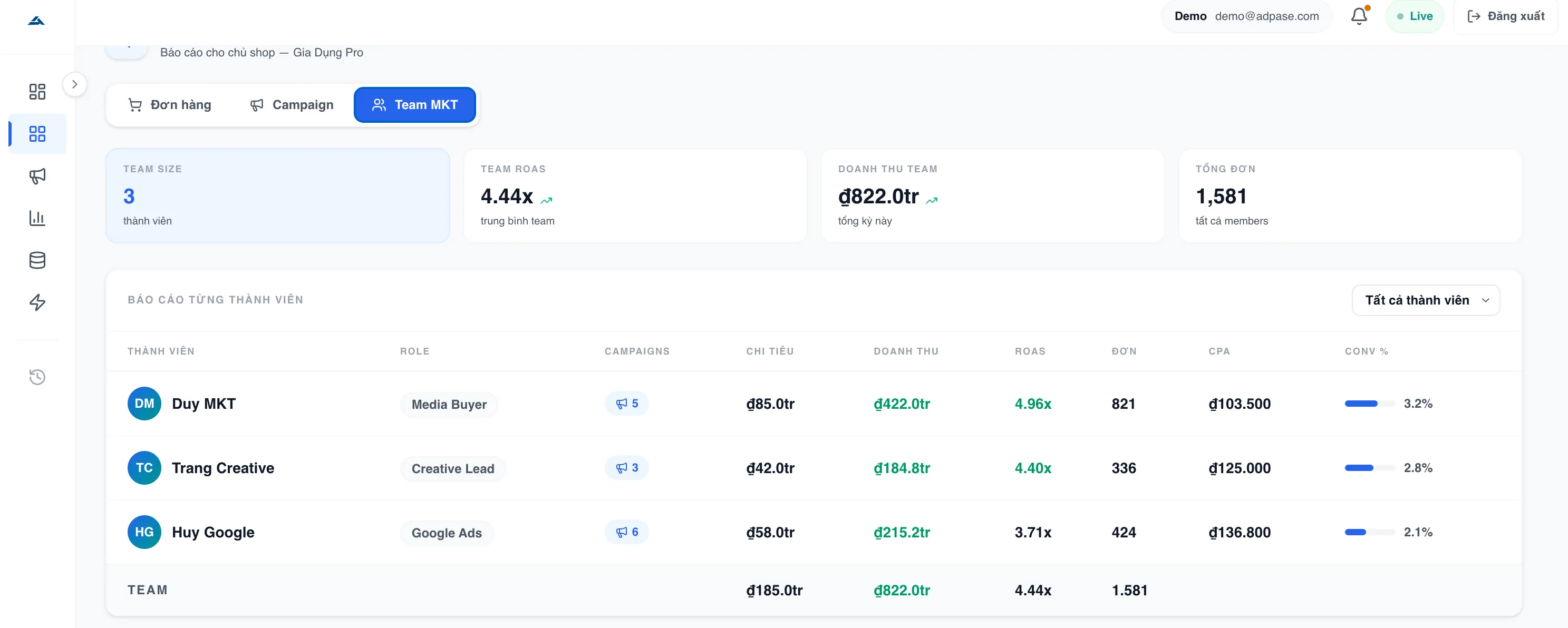1568x628 pixels.
Task: Click the Team total row label
Action: (x=147, y=590)
